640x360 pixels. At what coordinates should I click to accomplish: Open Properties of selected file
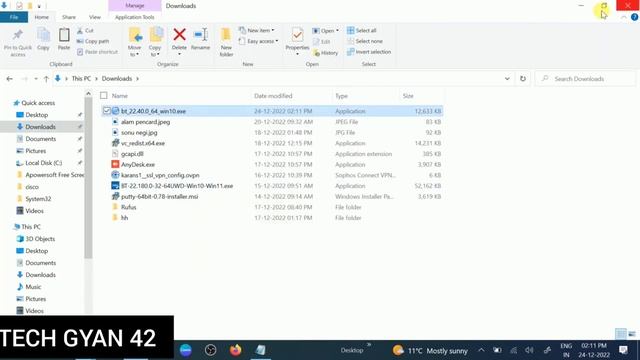[297, 42]
